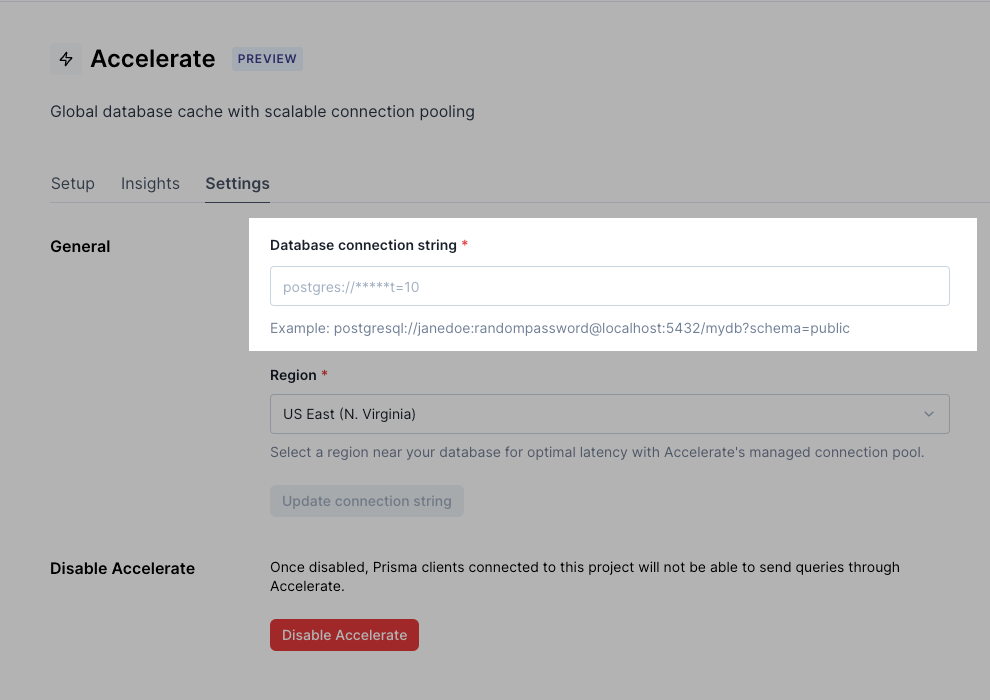Click the red asterisk beside Database connection string
The height and width of the screenshot is (700, 990).
tap(464, 244)
